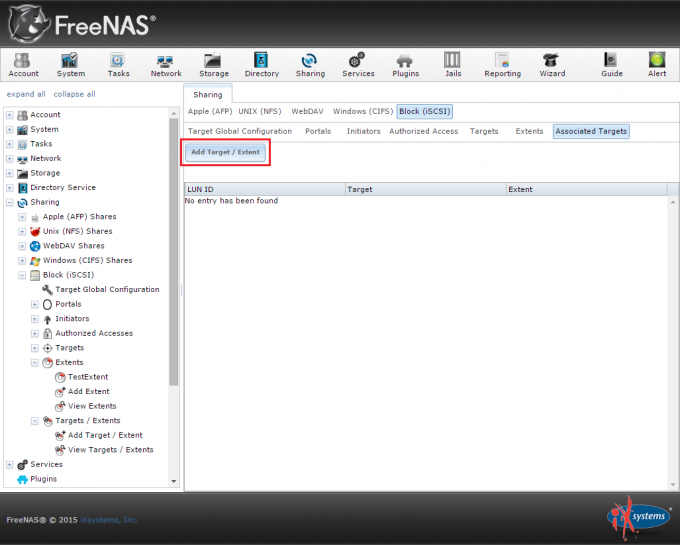Viewport: 680px width, 545px height.
Task: Switch to the UNIX (NFS) tab
Action: pos(260,111)
